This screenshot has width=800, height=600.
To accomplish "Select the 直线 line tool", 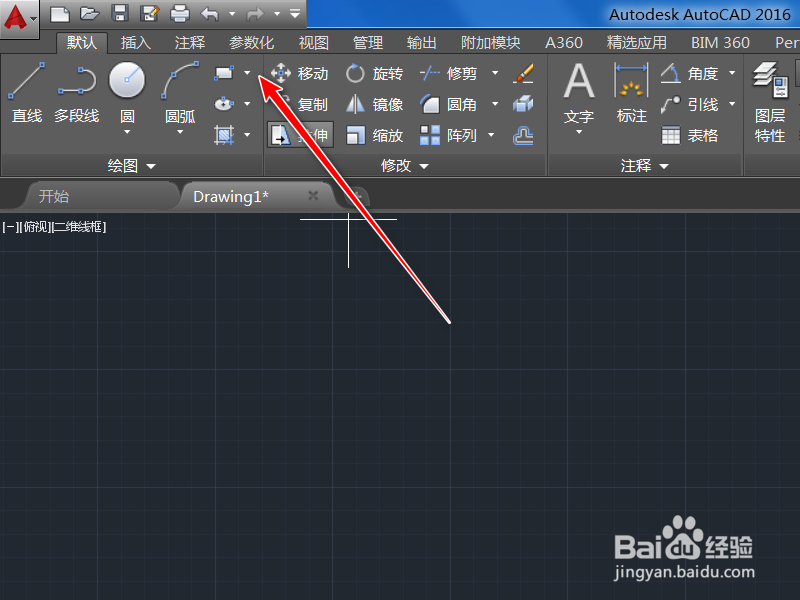I will 27,93.
